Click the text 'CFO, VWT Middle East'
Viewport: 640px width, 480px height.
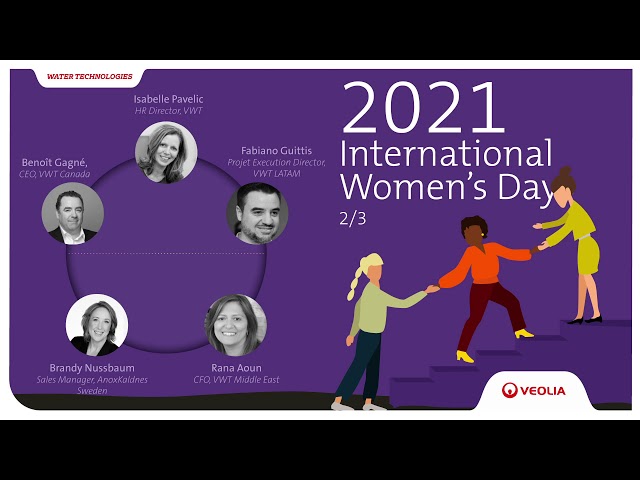click(236, 380)
